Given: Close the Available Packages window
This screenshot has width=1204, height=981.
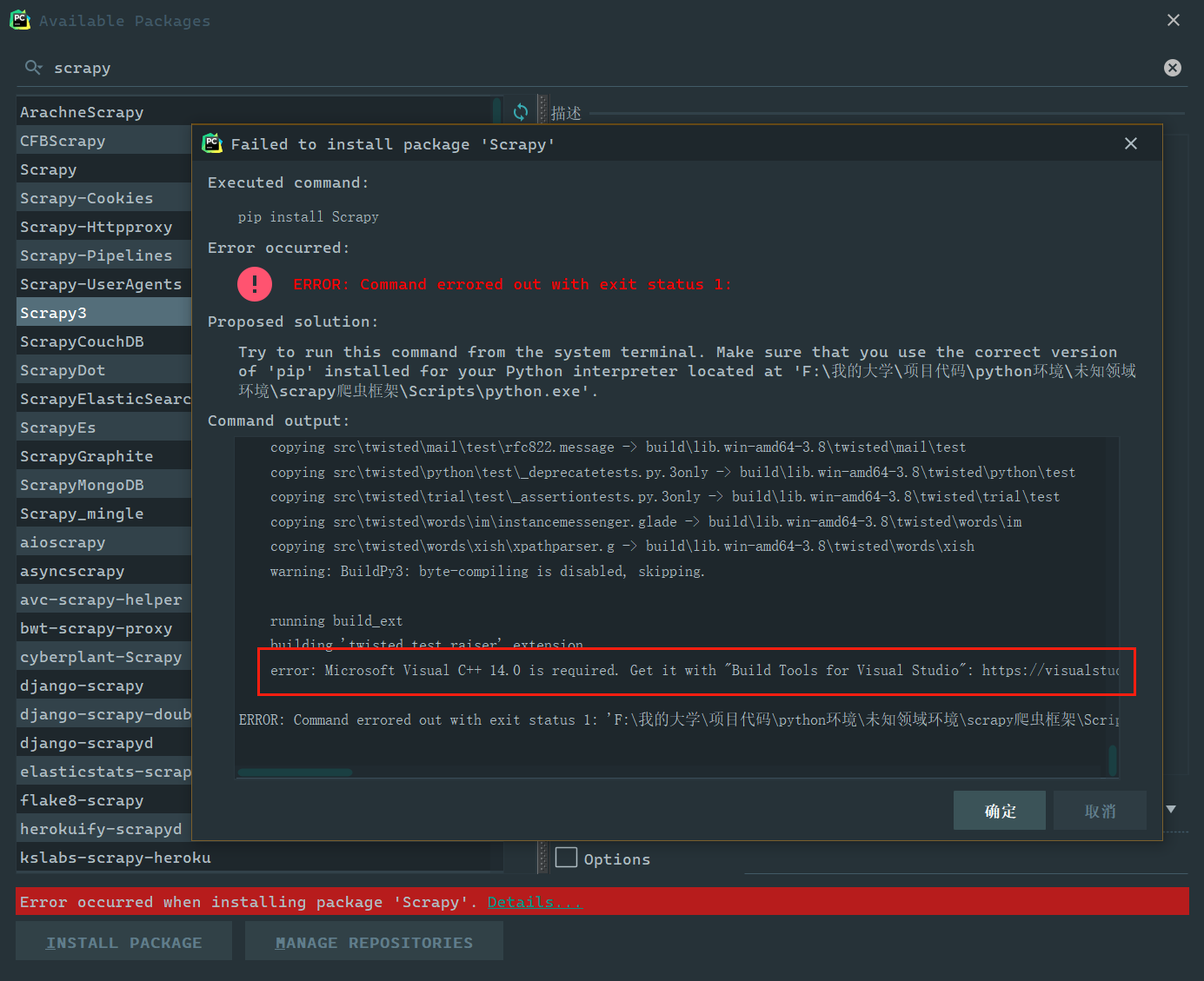Looking at the screenshot, I should click(1174, 20).
